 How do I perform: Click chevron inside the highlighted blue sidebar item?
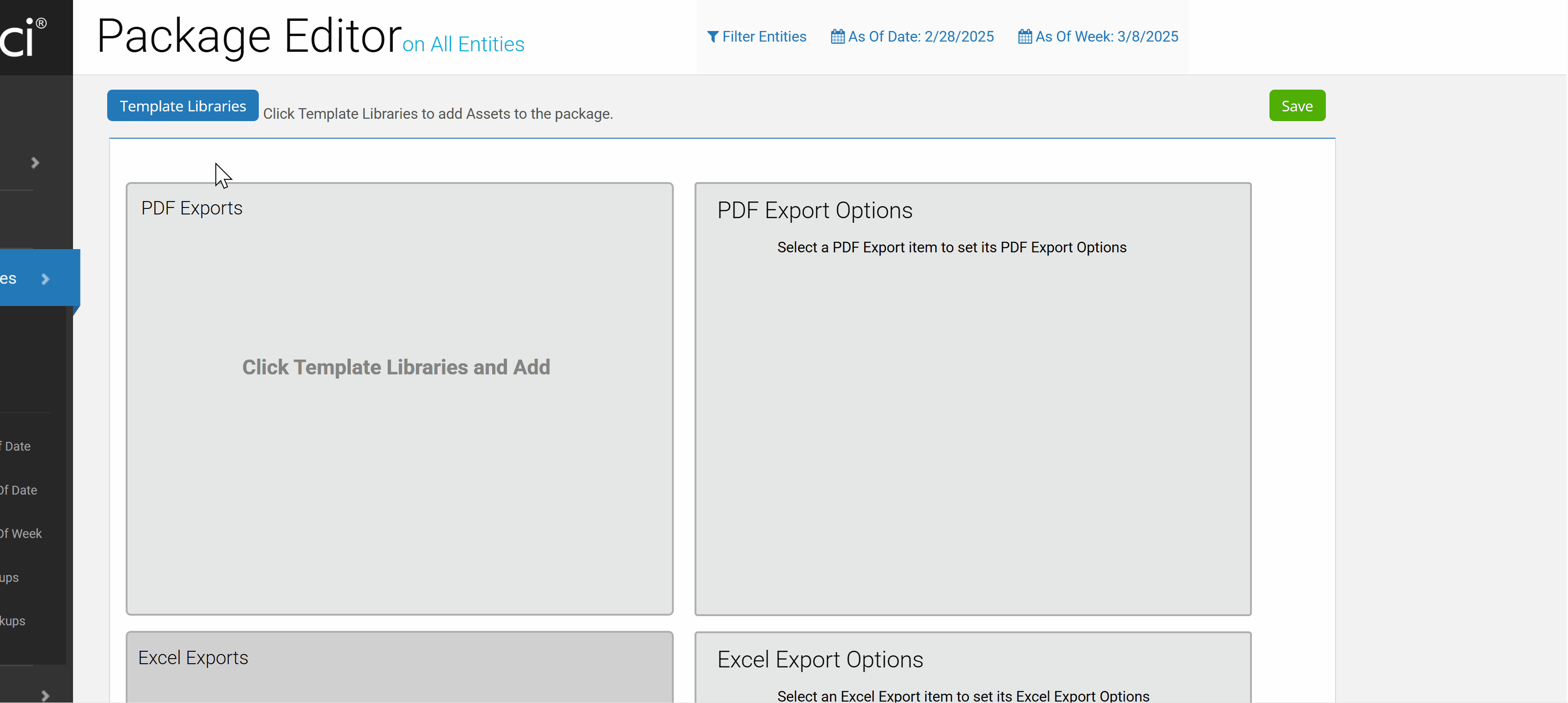[45, 279]
